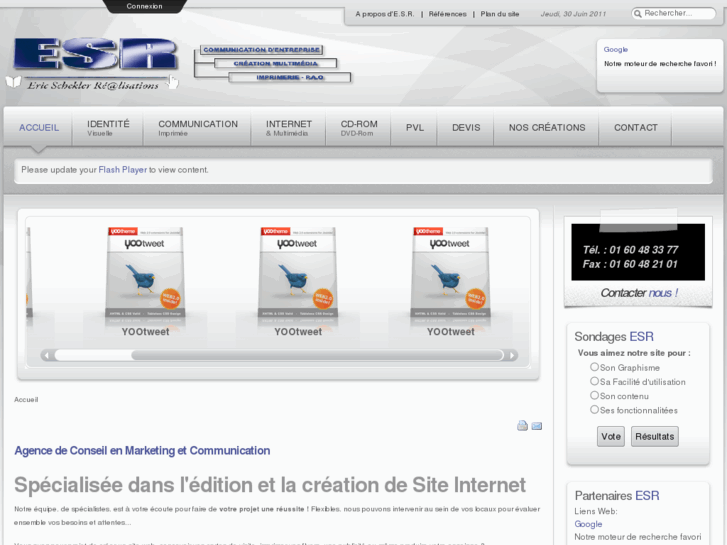The height and width of the screenshot is (545, 727).
Task: Click the carousel left arrow
Action: (x=46, y=355)
